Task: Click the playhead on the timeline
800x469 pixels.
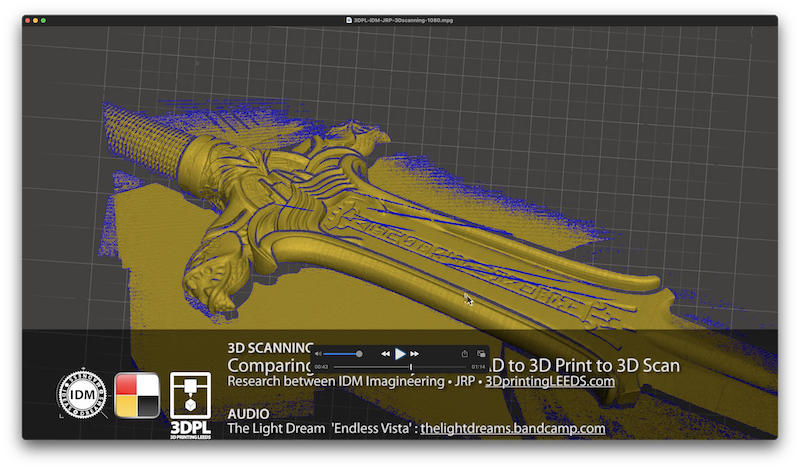Action: pyautogui.click(x=411, y=368)
